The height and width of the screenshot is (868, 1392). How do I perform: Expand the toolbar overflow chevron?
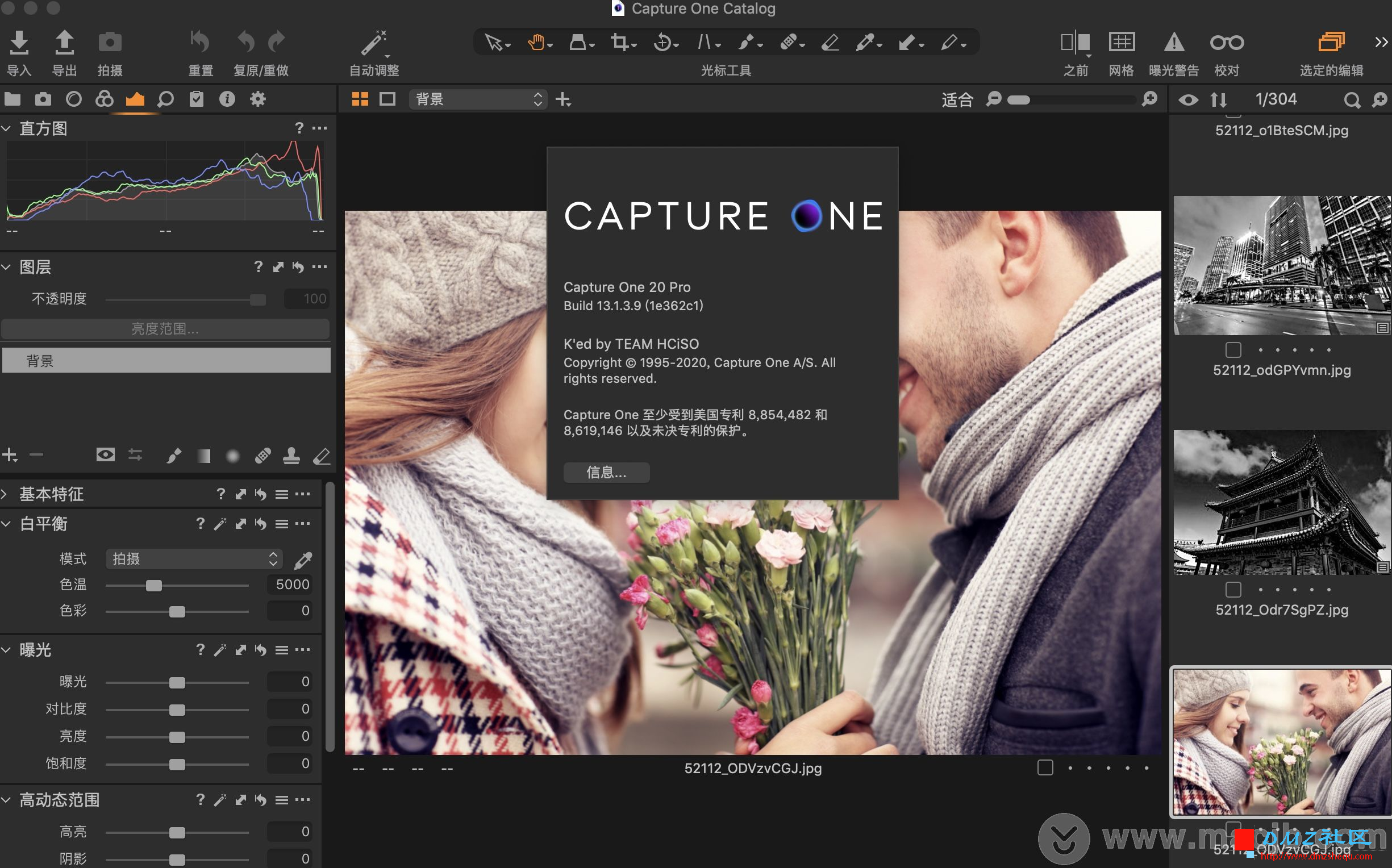[x=1381, y=42]
